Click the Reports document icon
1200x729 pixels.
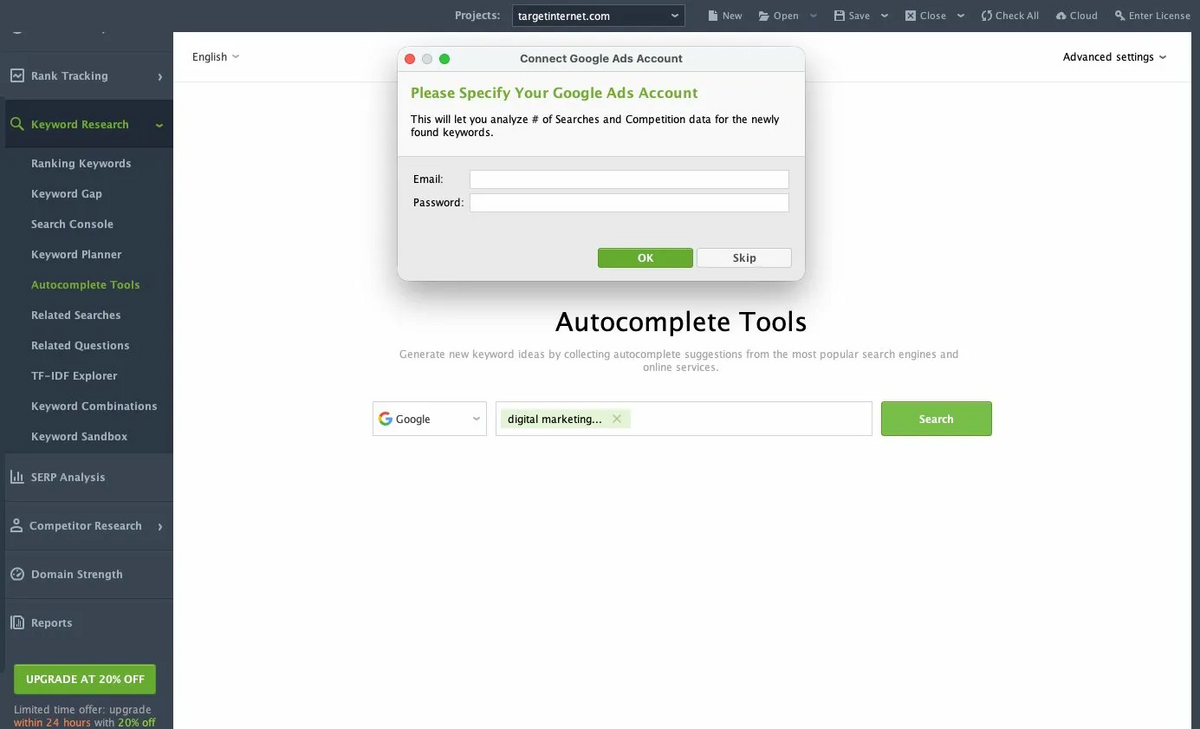click(x=17, y=622)
